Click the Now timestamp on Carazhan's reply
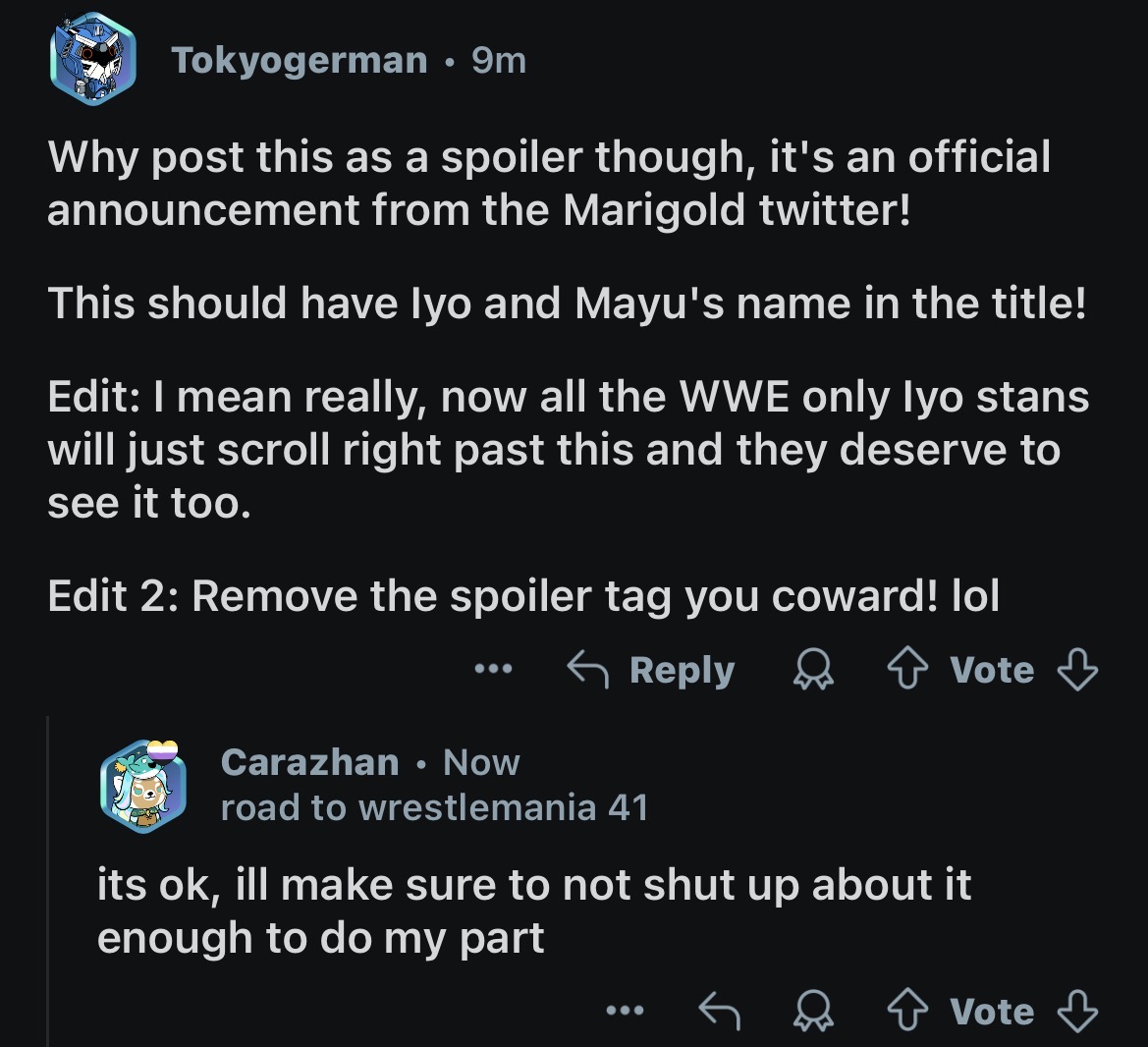The image size is (1148, 1047). [x=481, y=762]
